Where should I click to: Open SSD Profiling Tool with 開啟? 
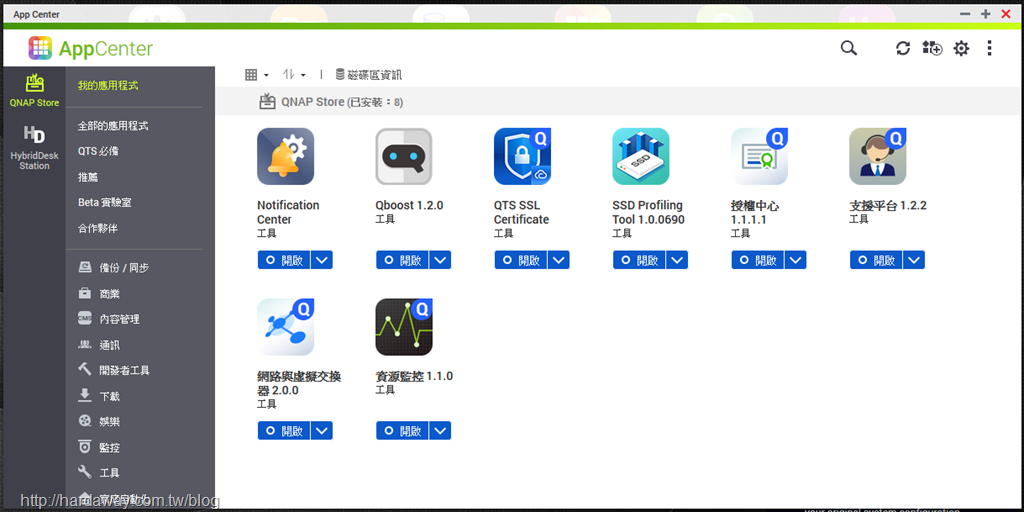(x=639, y=260)
